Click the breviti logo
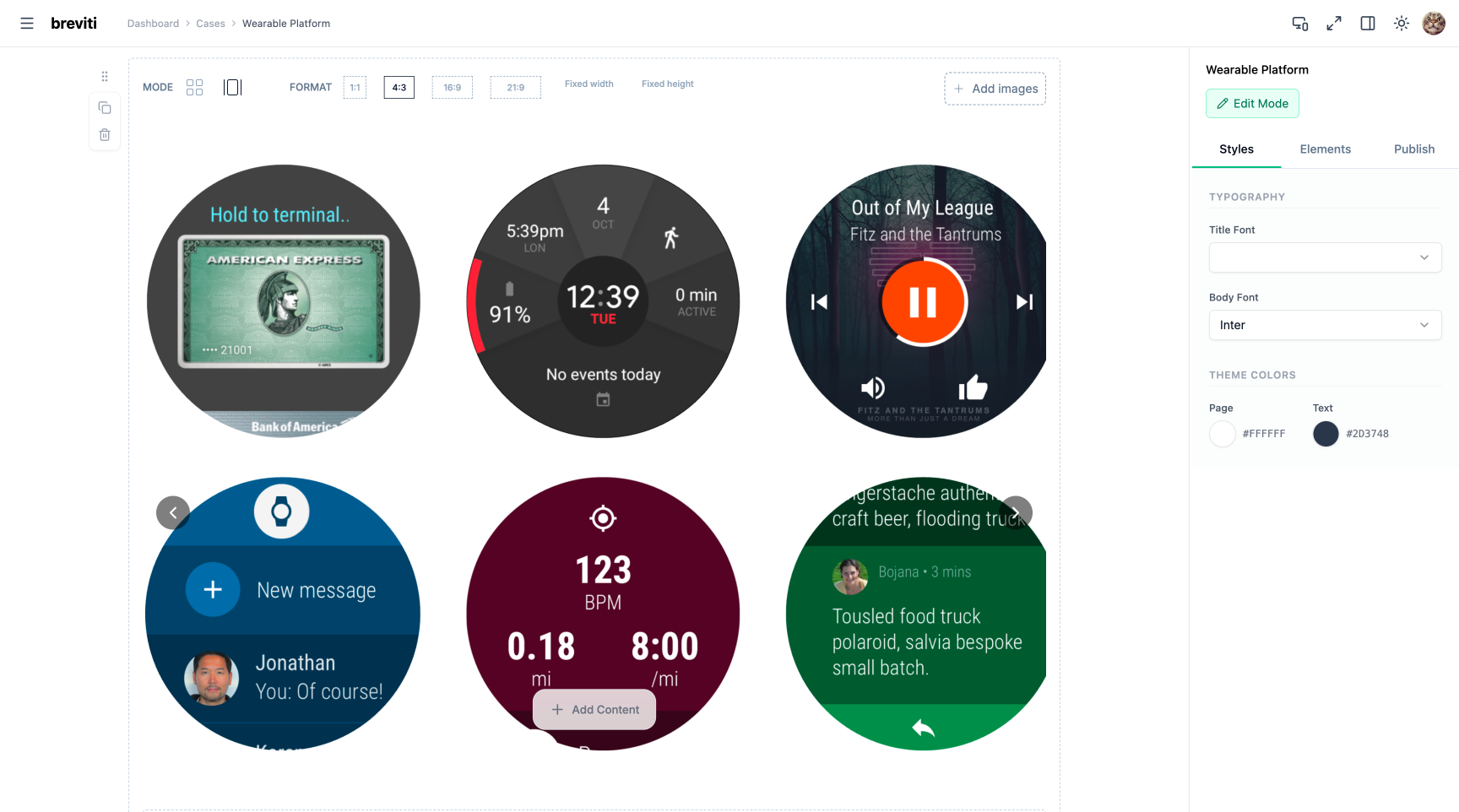Screen dimensions: 1459x812 tap(73, 24)
